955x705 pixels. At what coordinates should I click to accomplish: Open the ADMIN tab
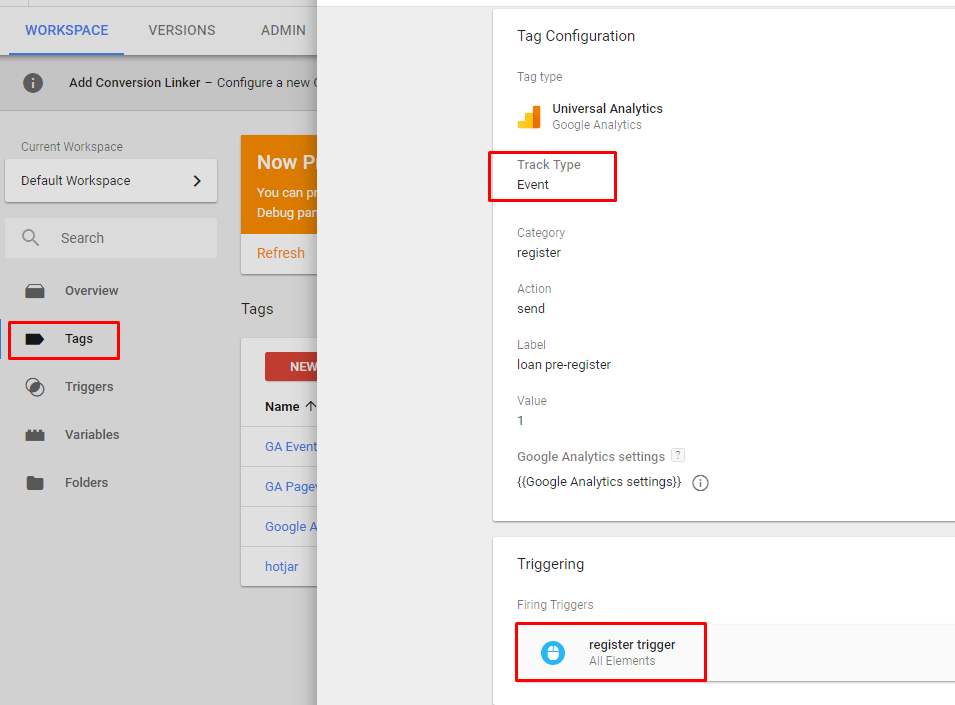(283, 30)
